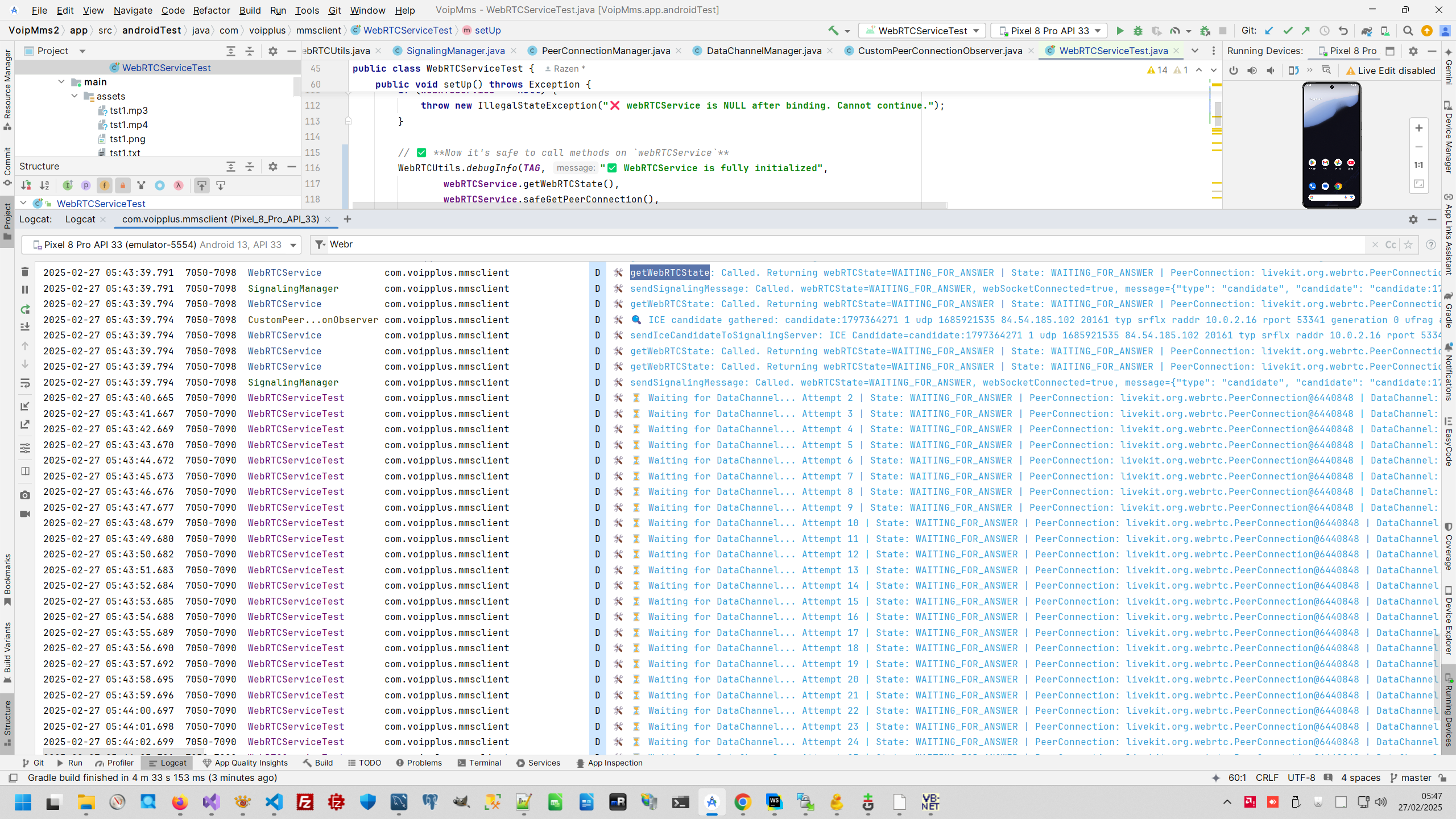
Task: Toggle match case Cc in logcat filter
Action: (x=1391, y=245)
